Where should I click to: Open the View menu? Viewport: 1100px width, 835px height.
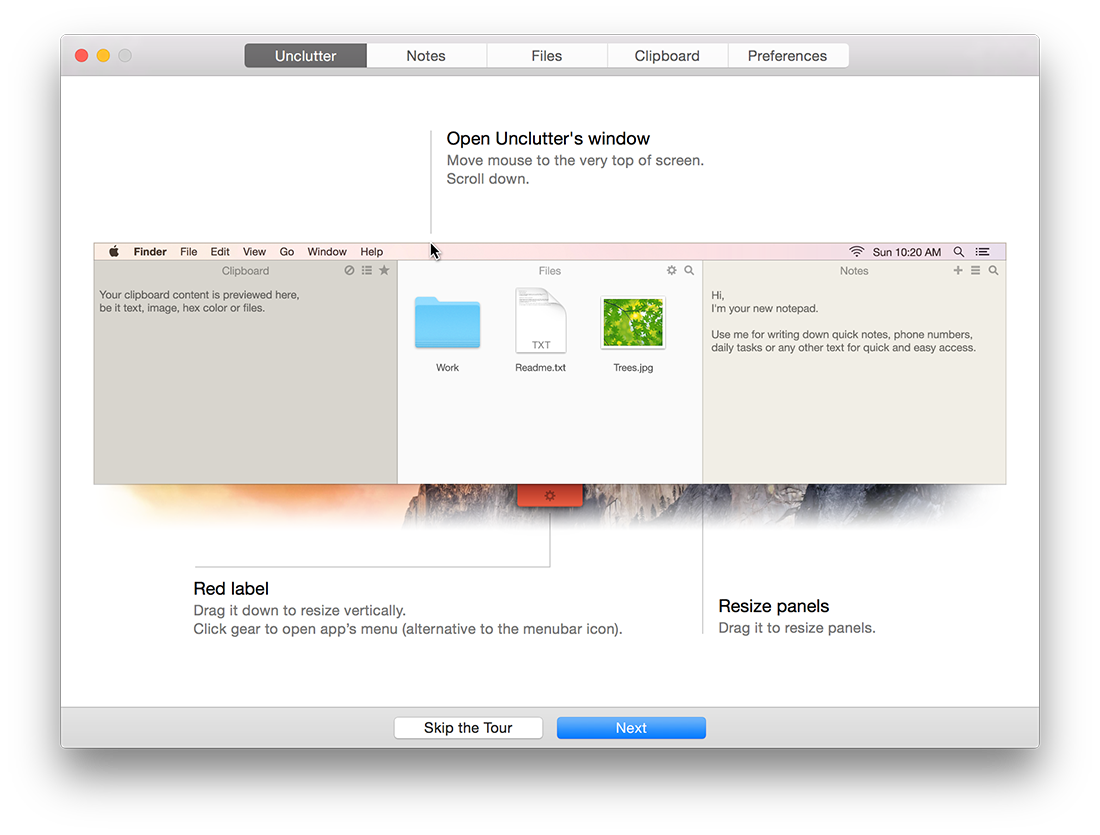coord(254,251)
